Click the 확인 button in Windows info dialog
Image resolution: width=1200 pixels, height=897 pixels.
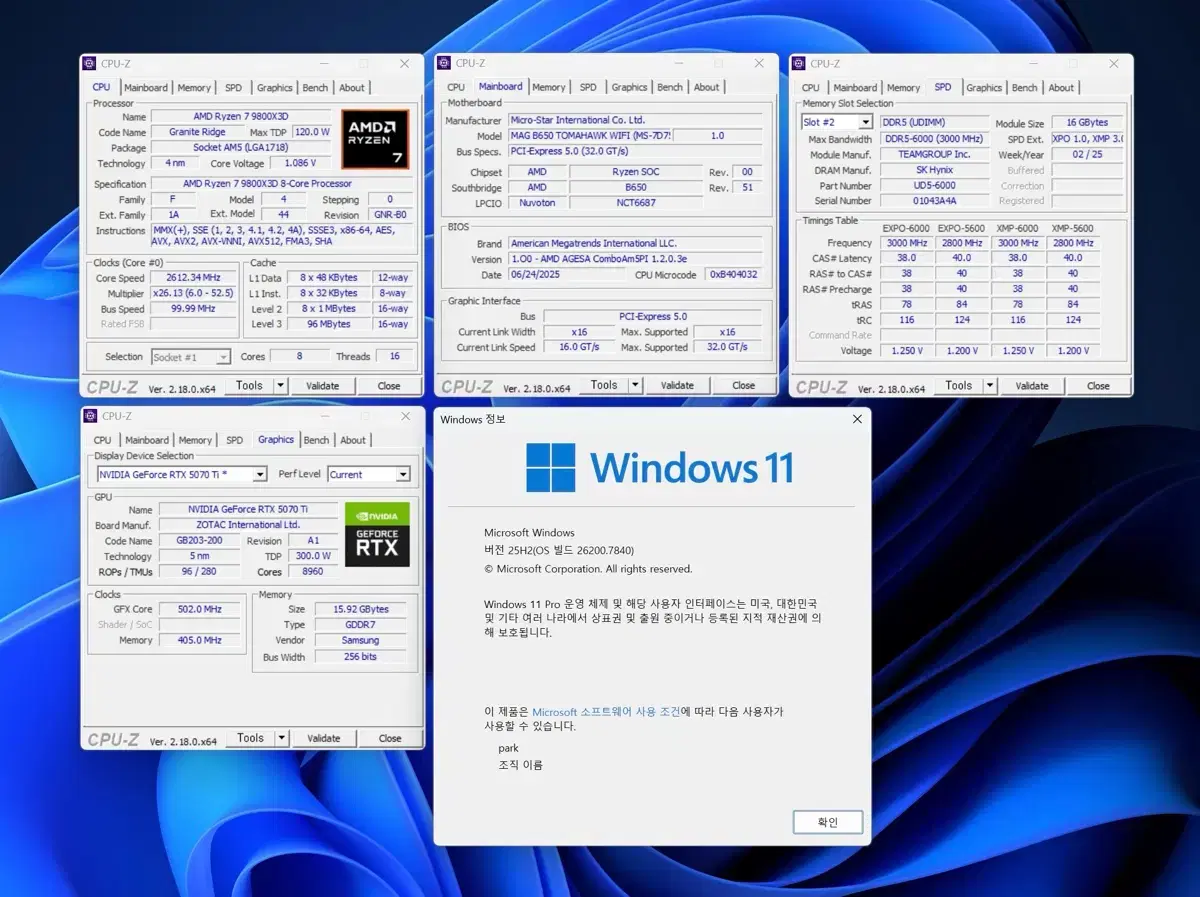828,822
